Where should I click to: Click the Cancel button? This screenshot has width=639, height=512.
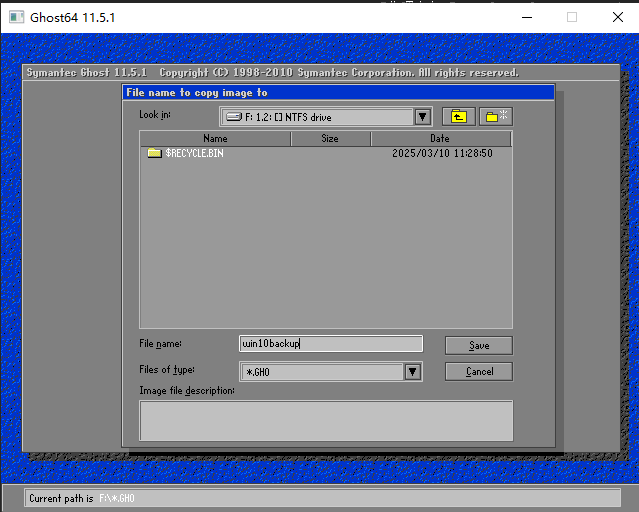coord(479,371)
